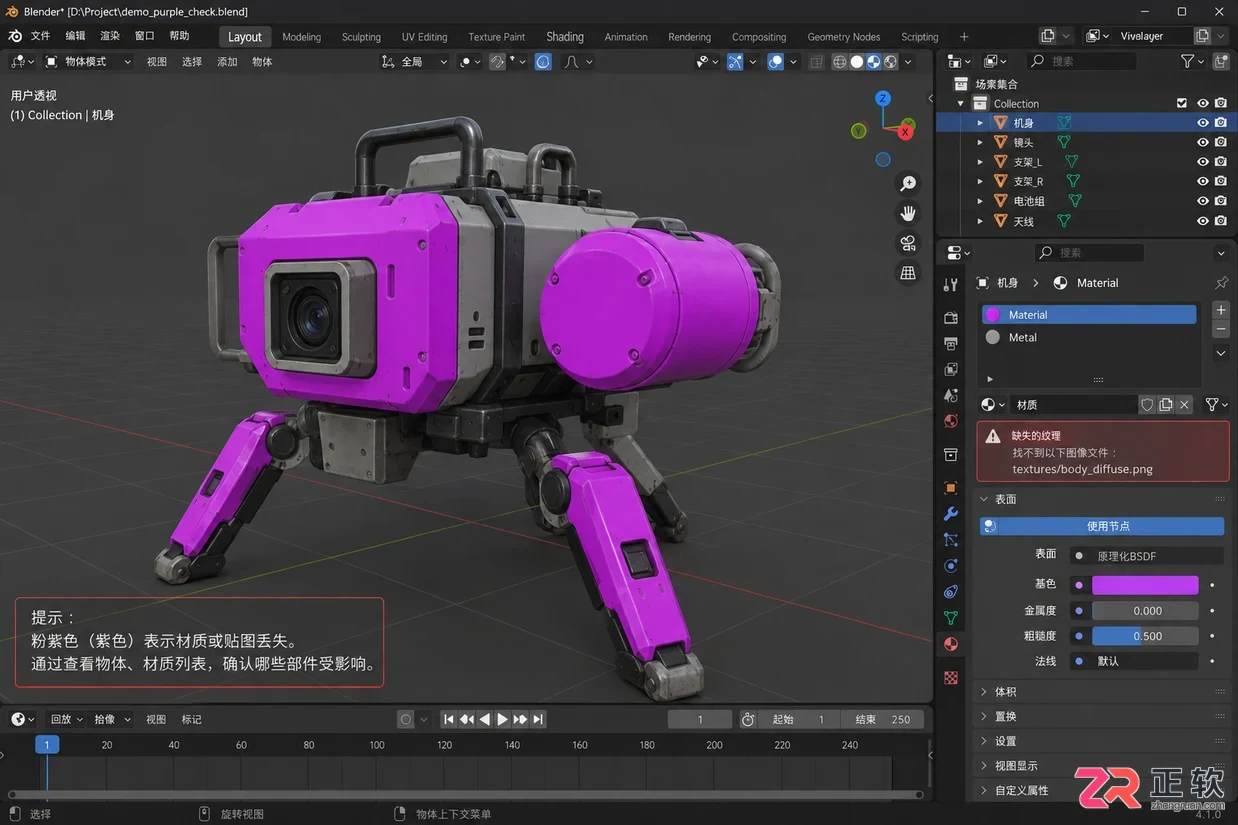Hide 镜头 object with eye icon
This screenshot has height=825, width=1238.
pyautogui.click(x=1203, y=142)
